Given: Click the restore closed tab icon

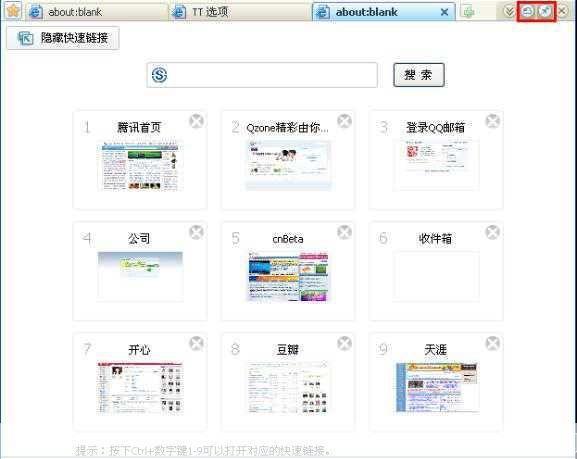Looking at the screenshot, I should point(527,11).
